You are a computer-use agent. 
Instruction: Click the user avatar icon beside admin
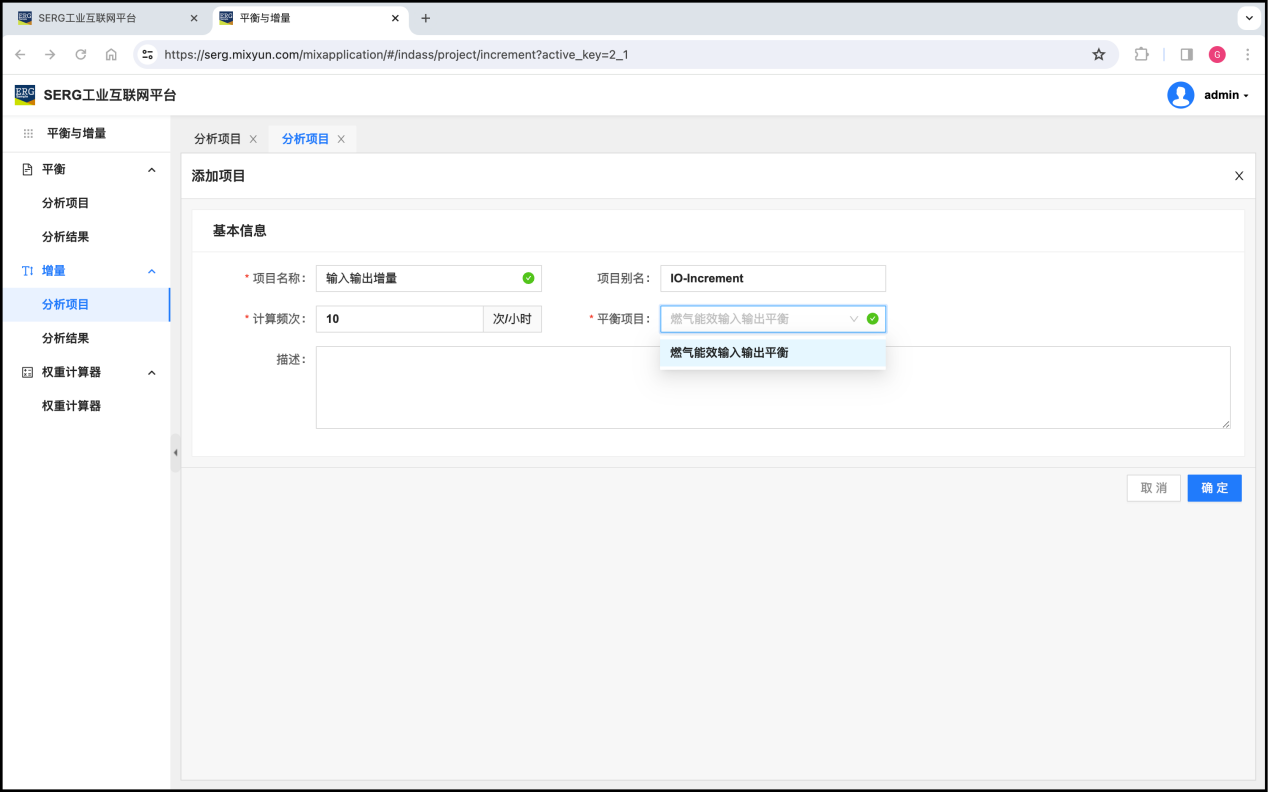1180,95
